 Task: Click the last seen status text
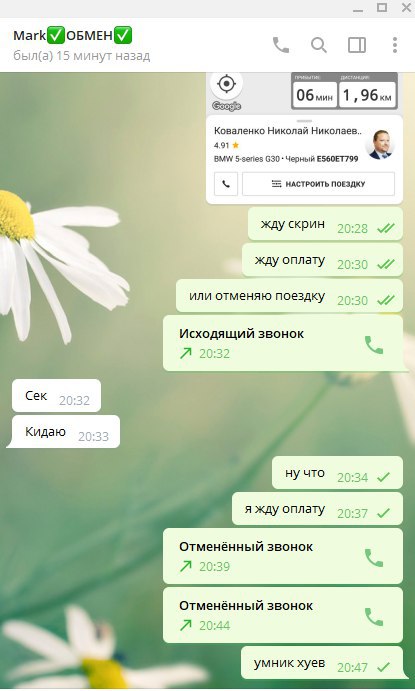[x=82, y=56]
